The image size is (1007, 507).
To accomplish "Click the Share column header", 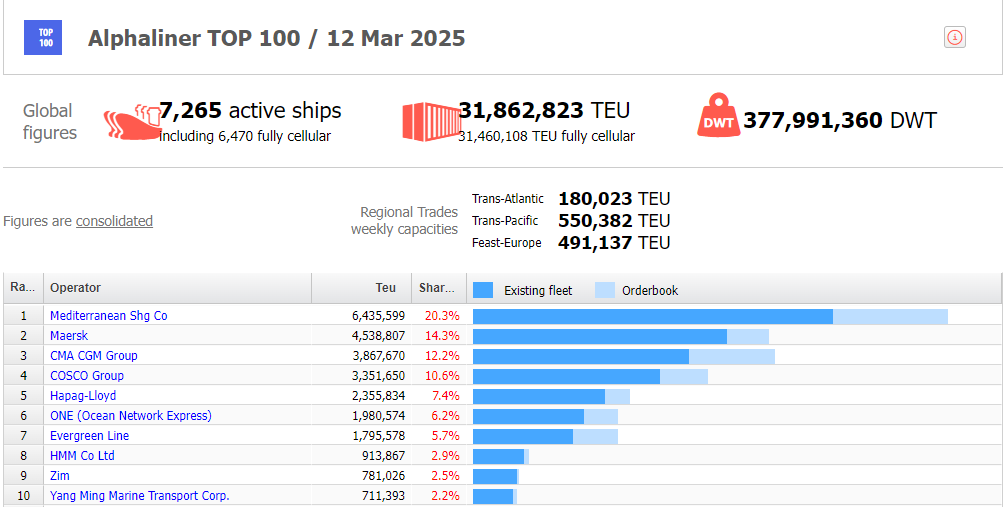I will coord(439,288).
